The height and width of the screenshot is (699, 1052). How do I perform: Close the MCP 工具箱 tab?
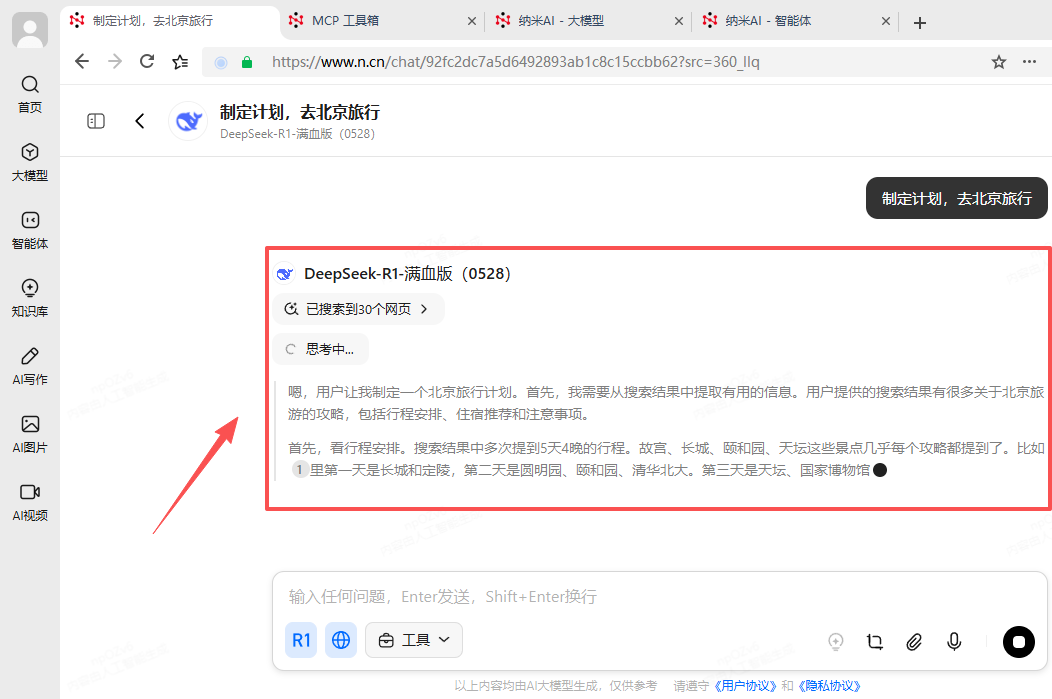pyautogui.click(x=472, y=21)
